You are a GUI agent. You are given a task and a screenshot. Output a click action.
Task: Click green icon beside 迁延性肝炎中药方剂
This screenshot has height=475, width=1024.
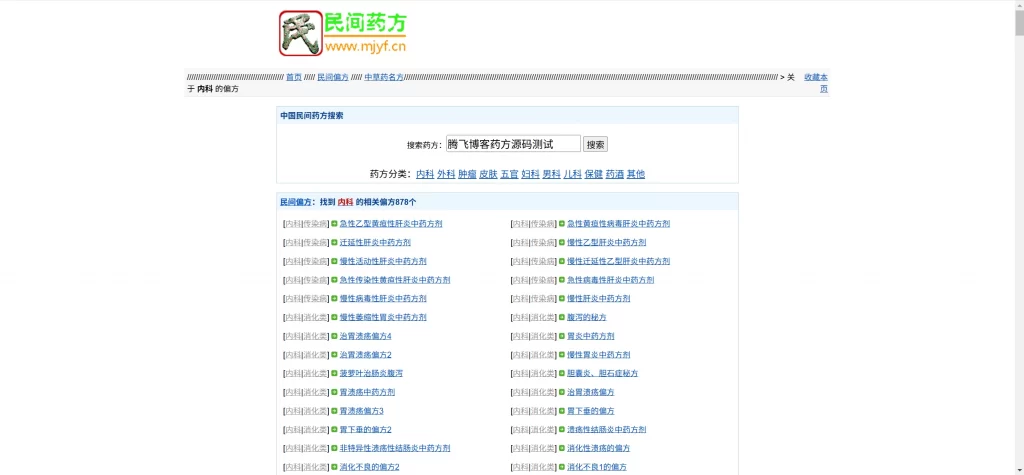(x=335, y=243)
